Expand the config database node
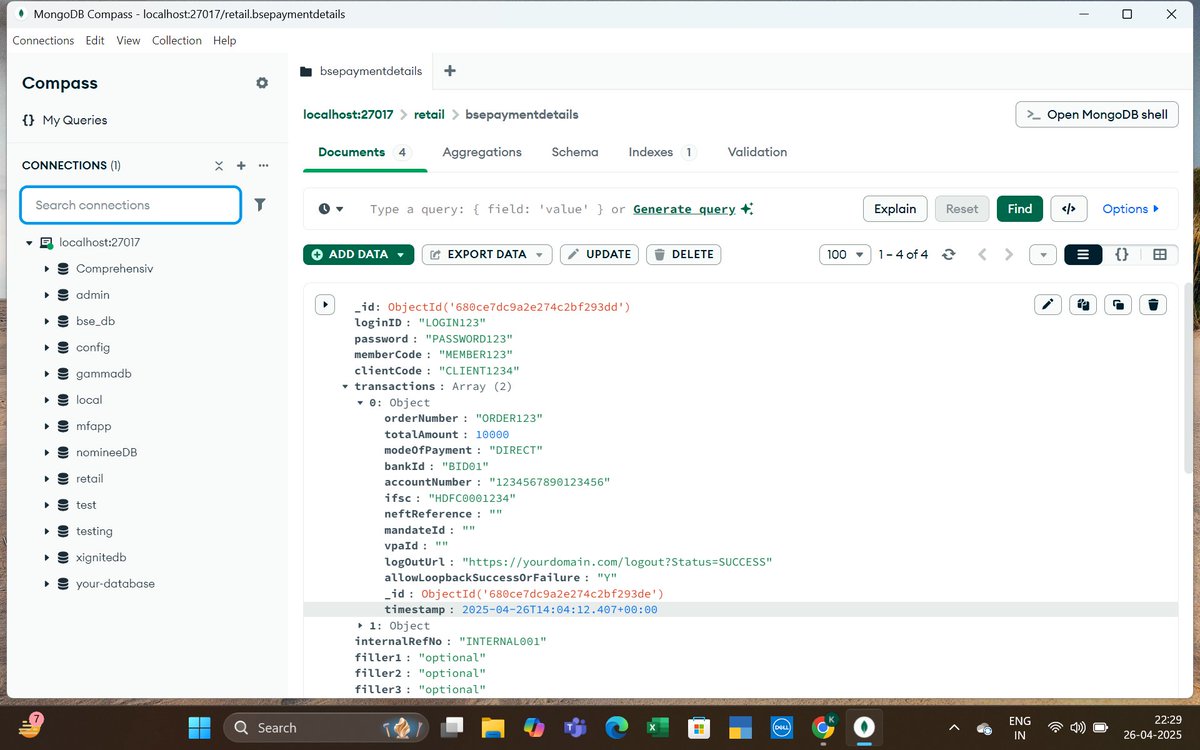Image resolution: width=1200 pixels, height=750 pixels. click(x=47, y=347)
